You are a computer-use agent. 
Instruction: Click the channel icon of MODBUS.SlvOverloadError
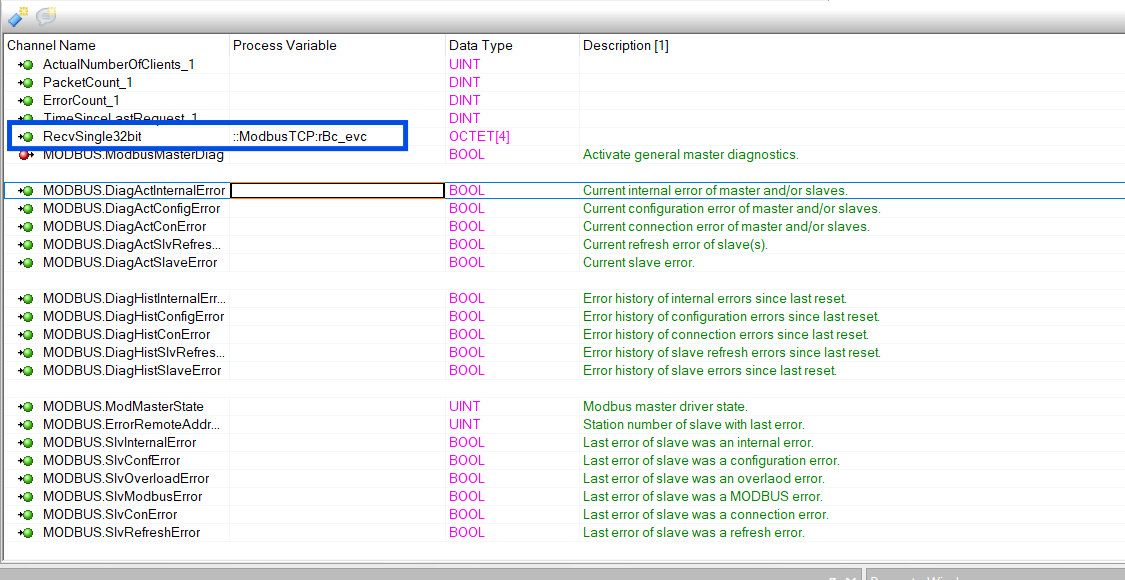click(x=26, y=479)
